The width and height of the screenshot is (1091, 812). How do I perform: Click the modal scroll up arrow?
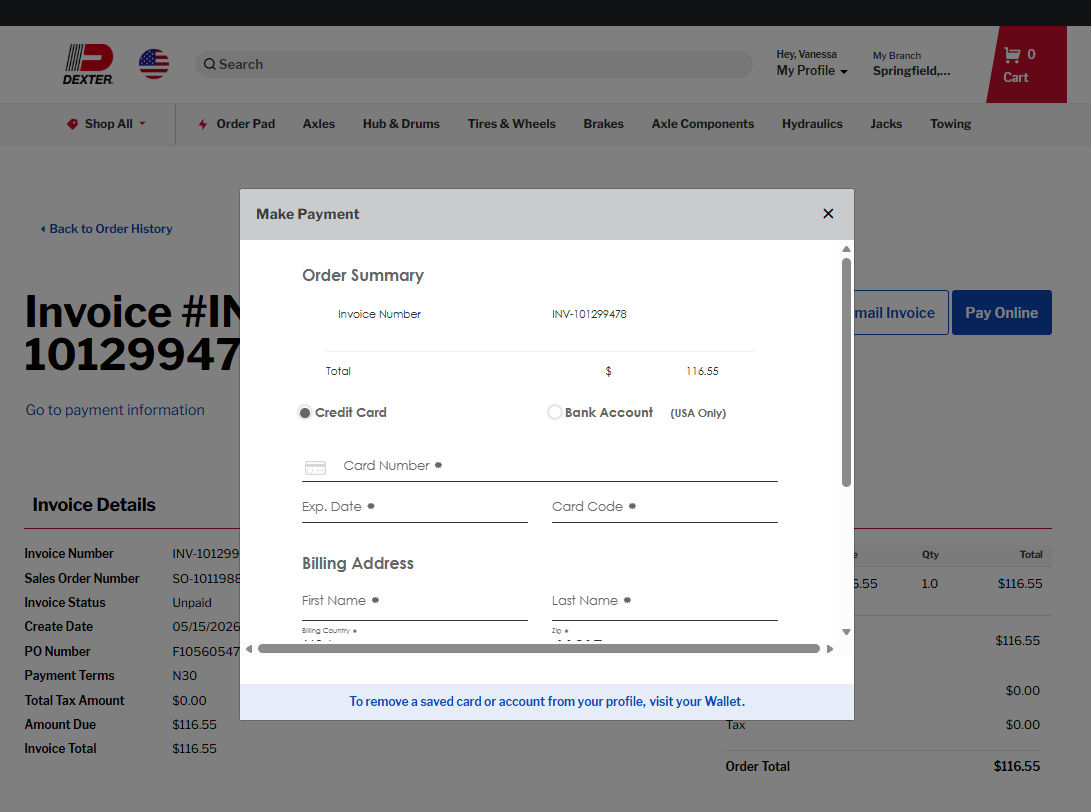[x=846, y=249]
